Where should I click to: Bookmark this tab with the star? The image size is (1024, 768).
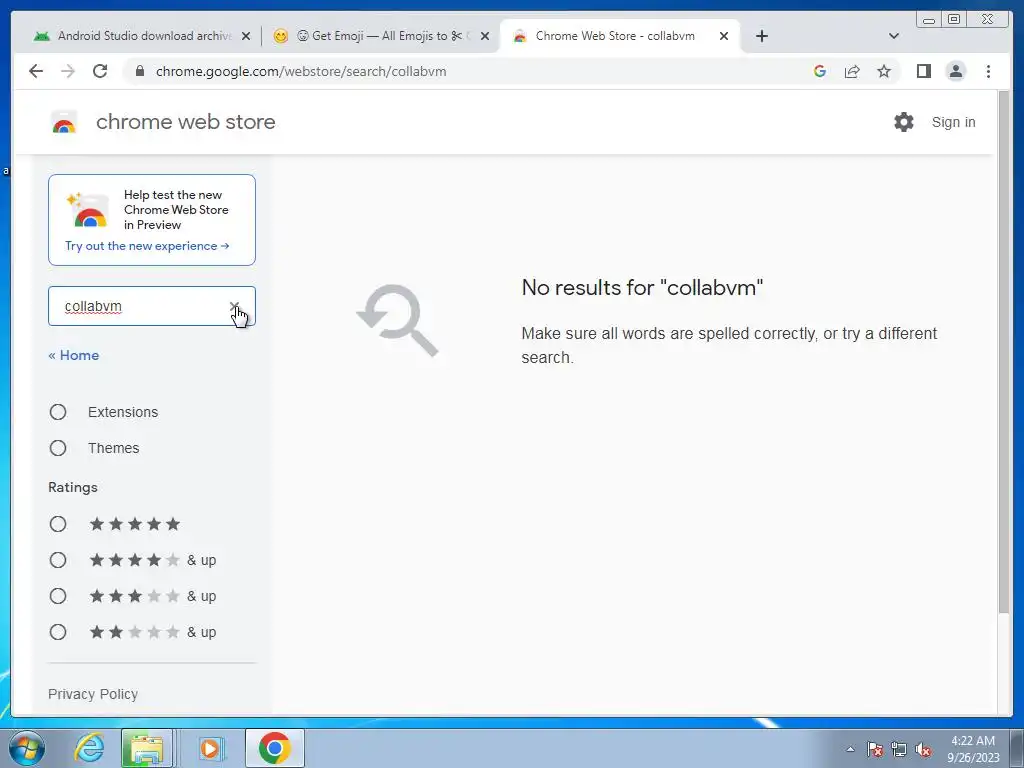coord(884,71)
